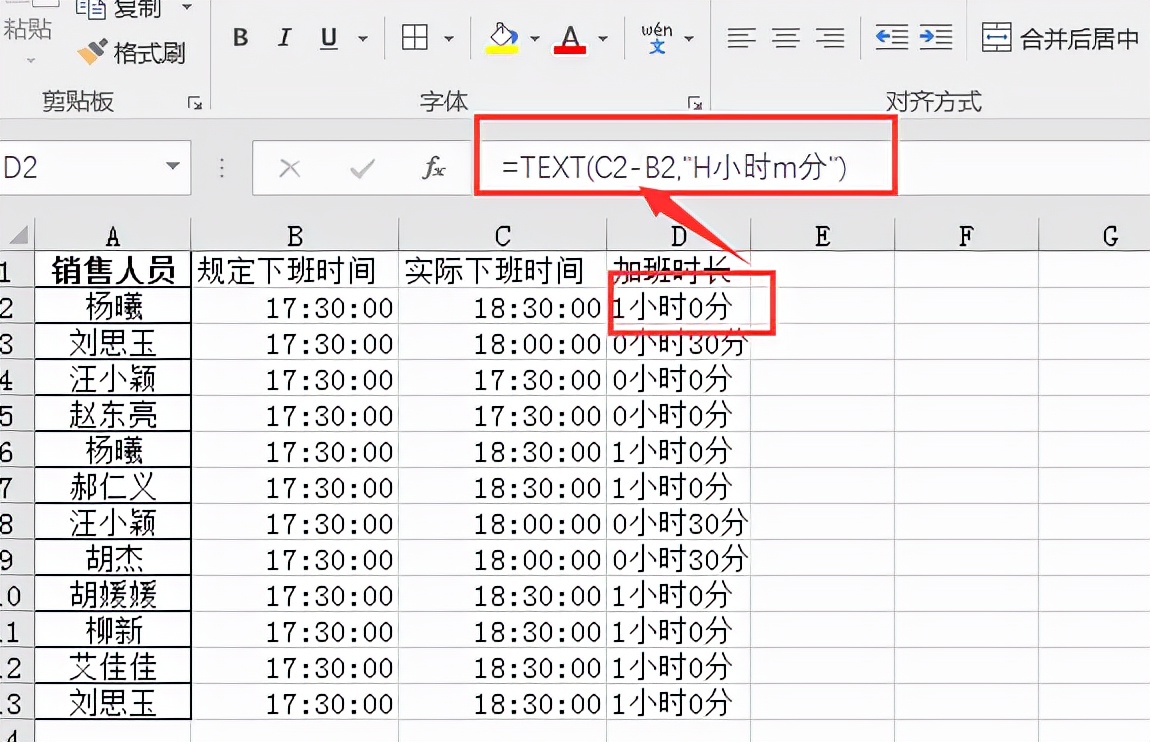
Task: Confirm formula entry with the check icon
Action: tap(362, 169)
